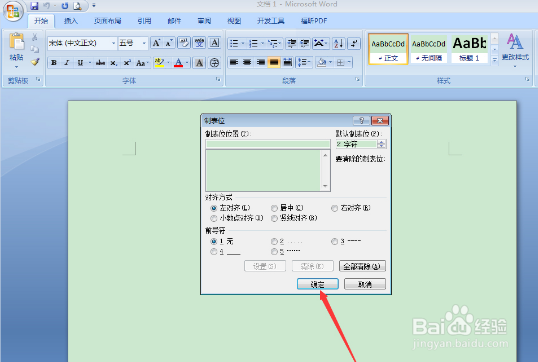Click the bullets list icon
The height and width of the screenshot is (362, 538).
234,43
